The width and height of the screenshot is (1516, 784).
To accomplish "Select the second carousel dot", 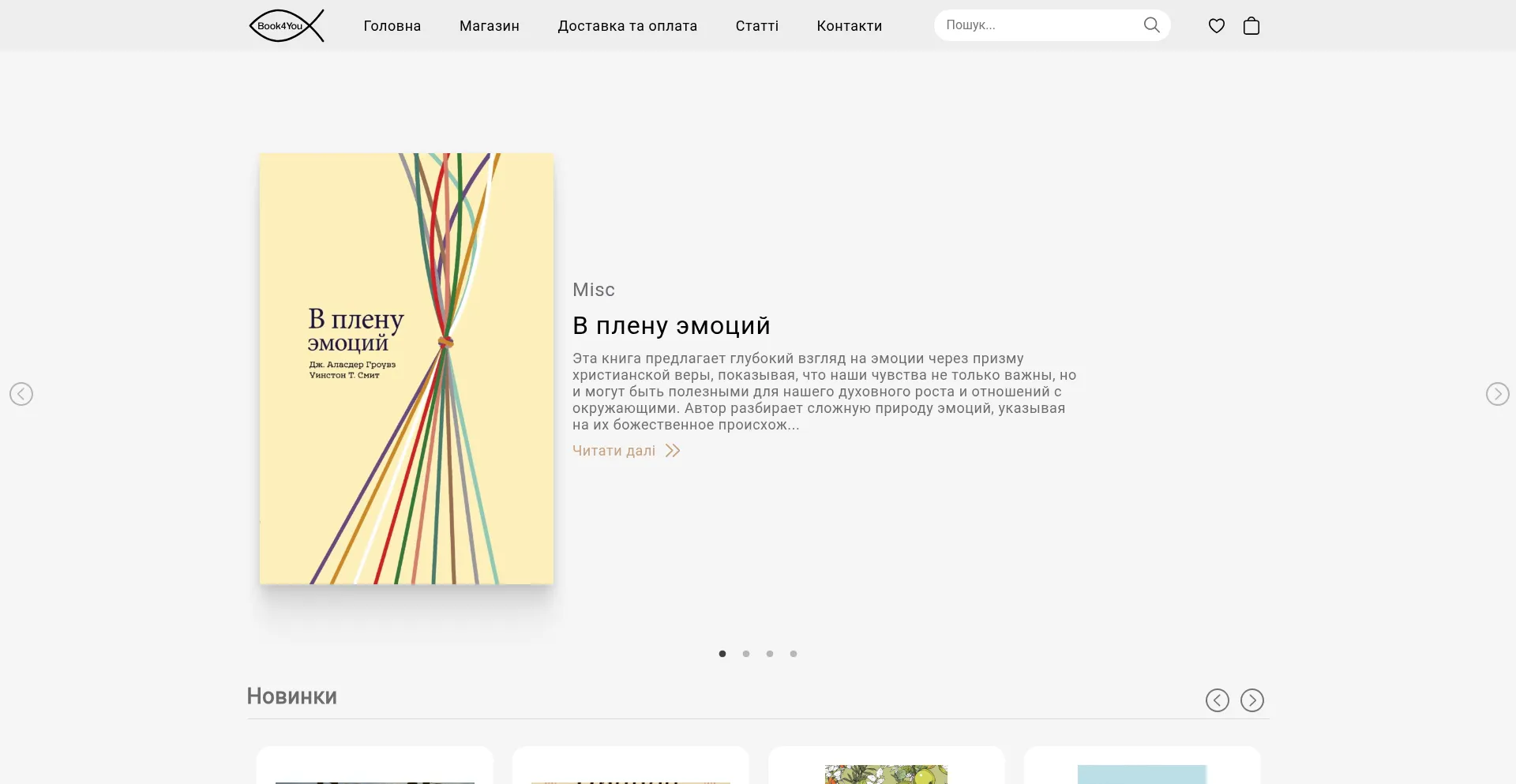I will coord(746,654).
